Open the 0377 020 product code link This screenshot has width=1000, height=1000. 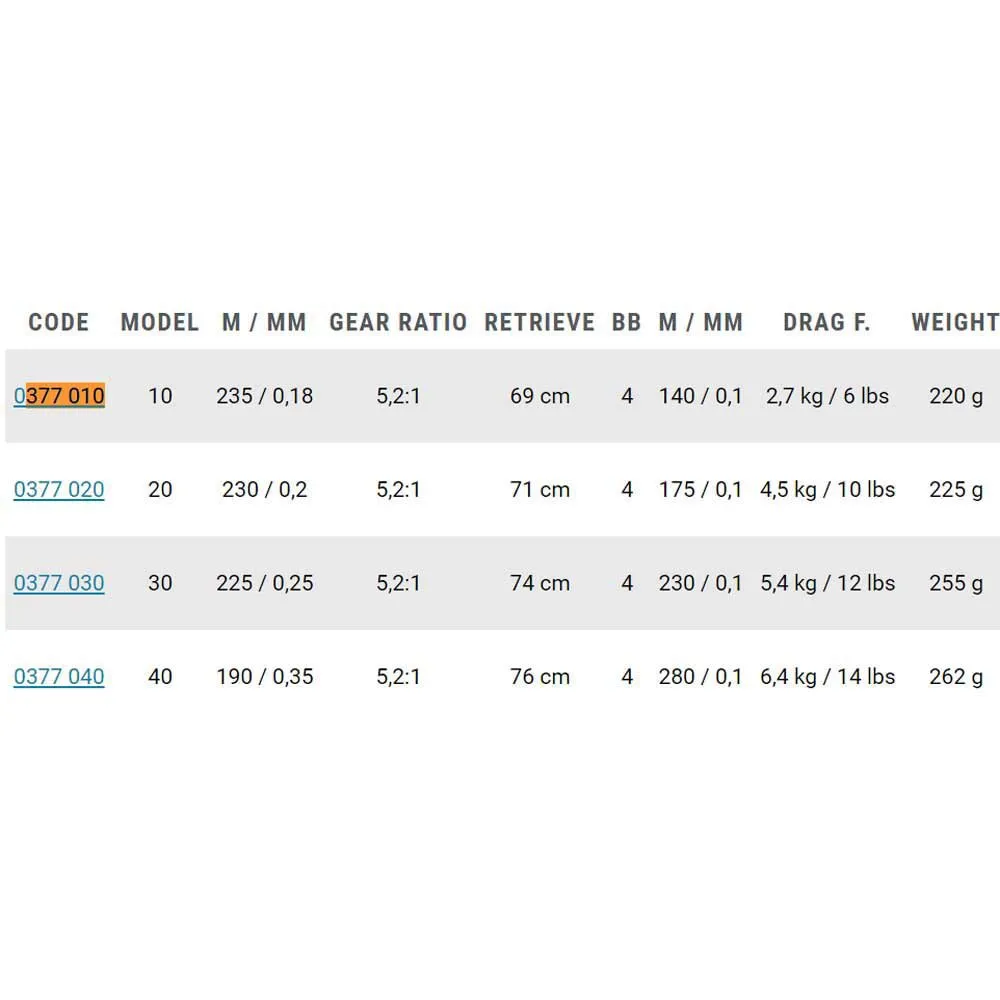pyautogui.click(x=59, y=490)
